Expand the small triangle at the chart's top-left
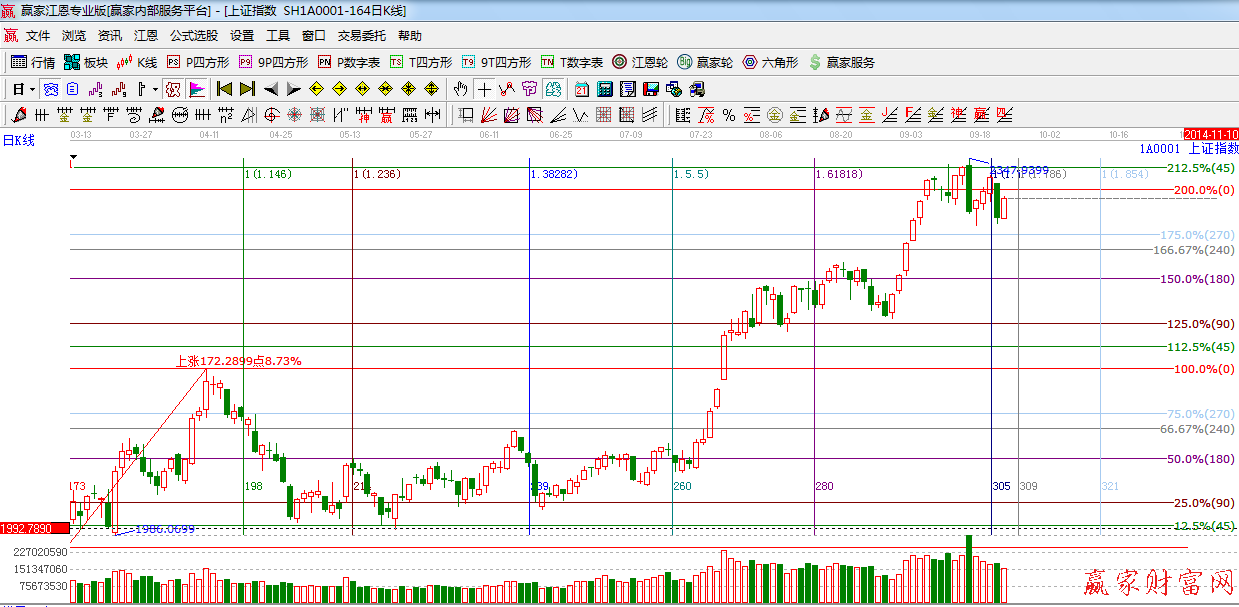Image resolution: width=1239 pixels, height=607 pixels. [x=73, y=158]
